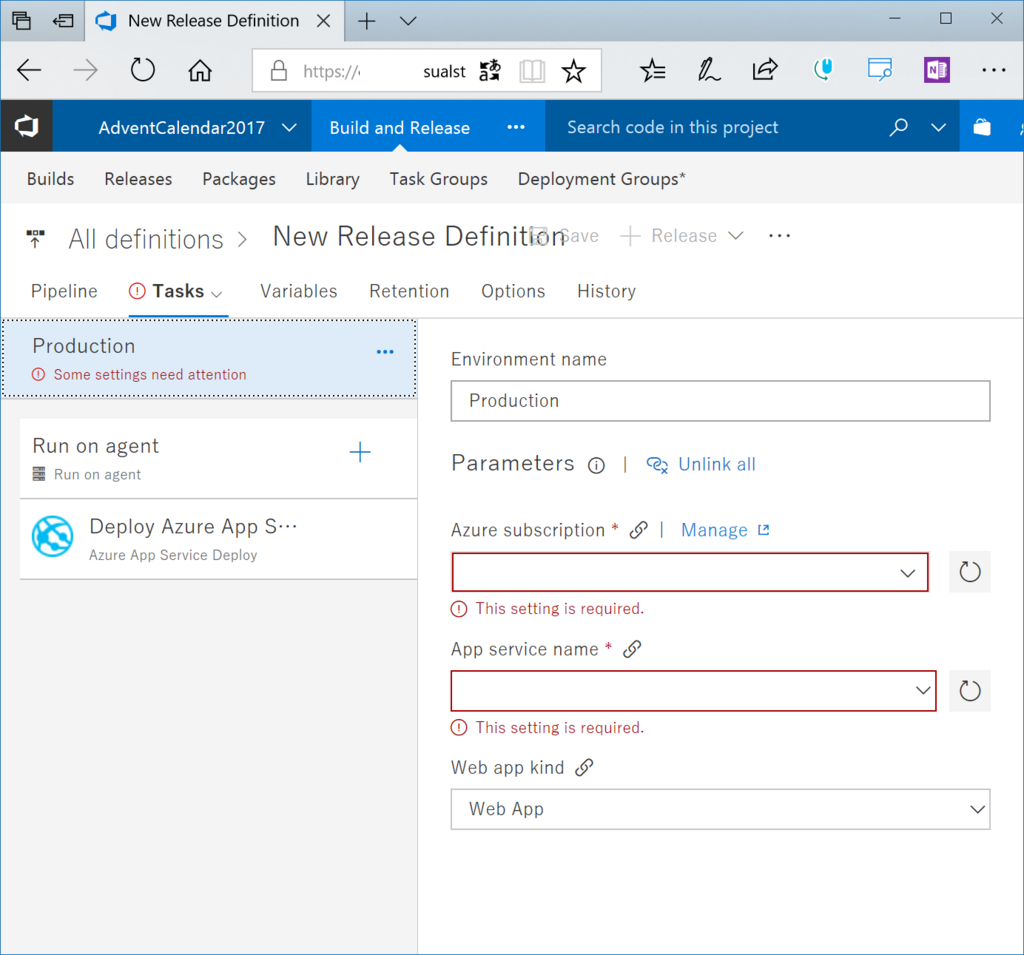Select the Run on agent phase
The height and width of the screenshot is (955, 1024).
click(218, 459)
